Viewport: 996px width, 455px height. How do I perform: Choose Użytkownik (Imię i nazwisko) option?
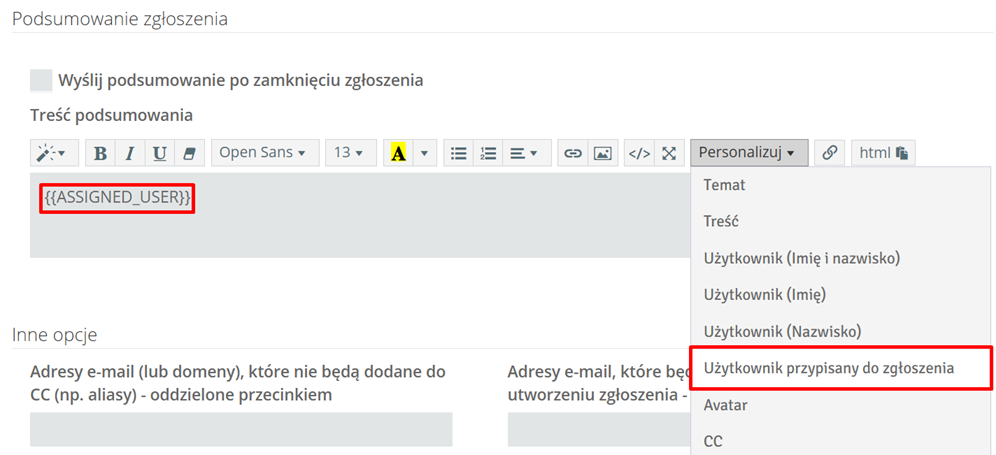click(x=840, y=258)
